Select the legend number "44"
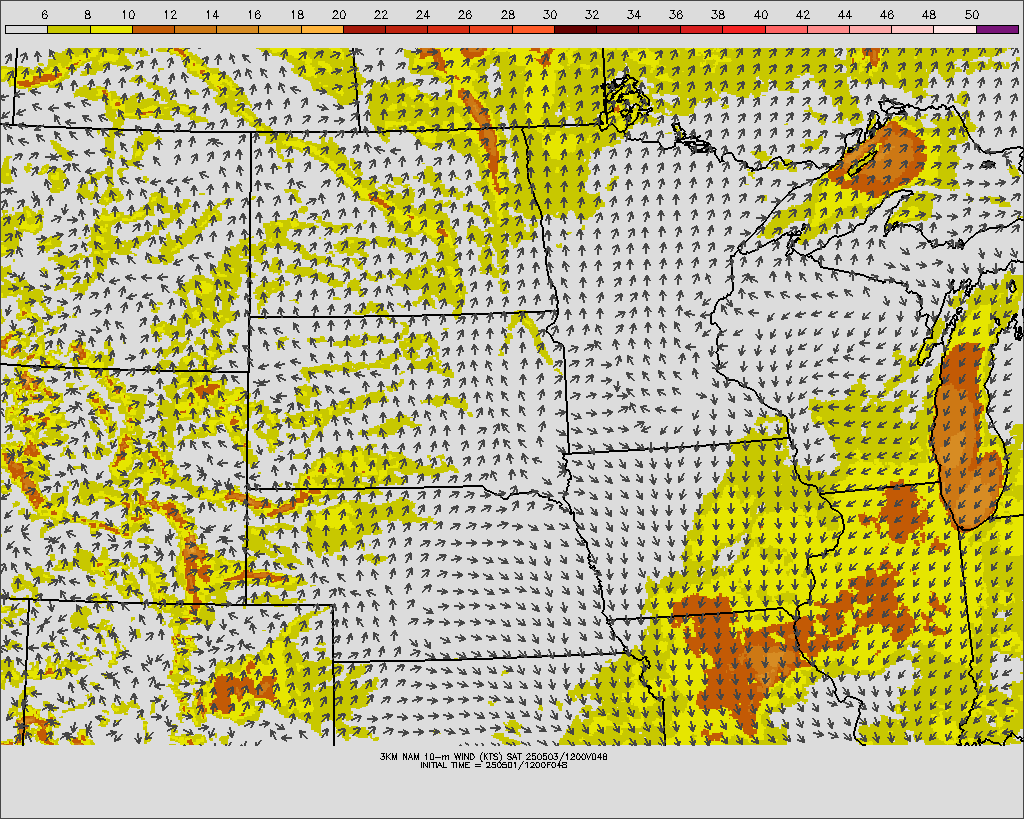Image resolution: width=1024 pixels, height=819 pixels. click(845, 14)
